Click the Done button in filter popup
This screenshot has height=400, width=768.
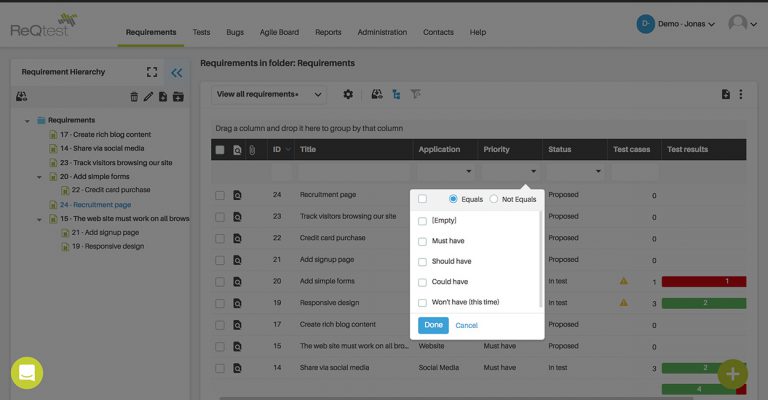click(x=433, y=325)
